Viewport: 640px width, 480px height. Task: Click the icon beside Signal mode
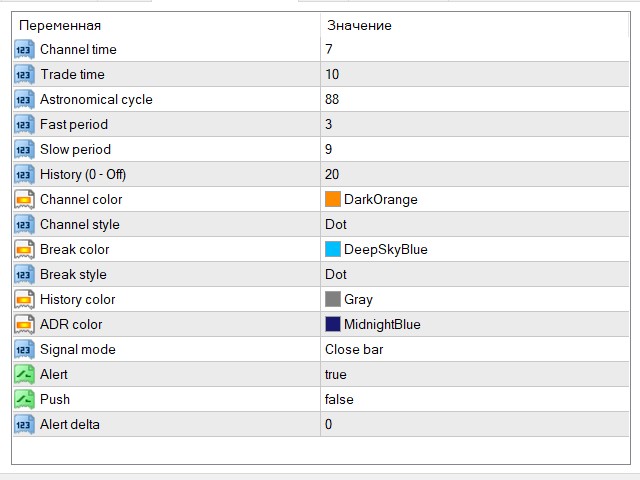[x=24, y=349]
